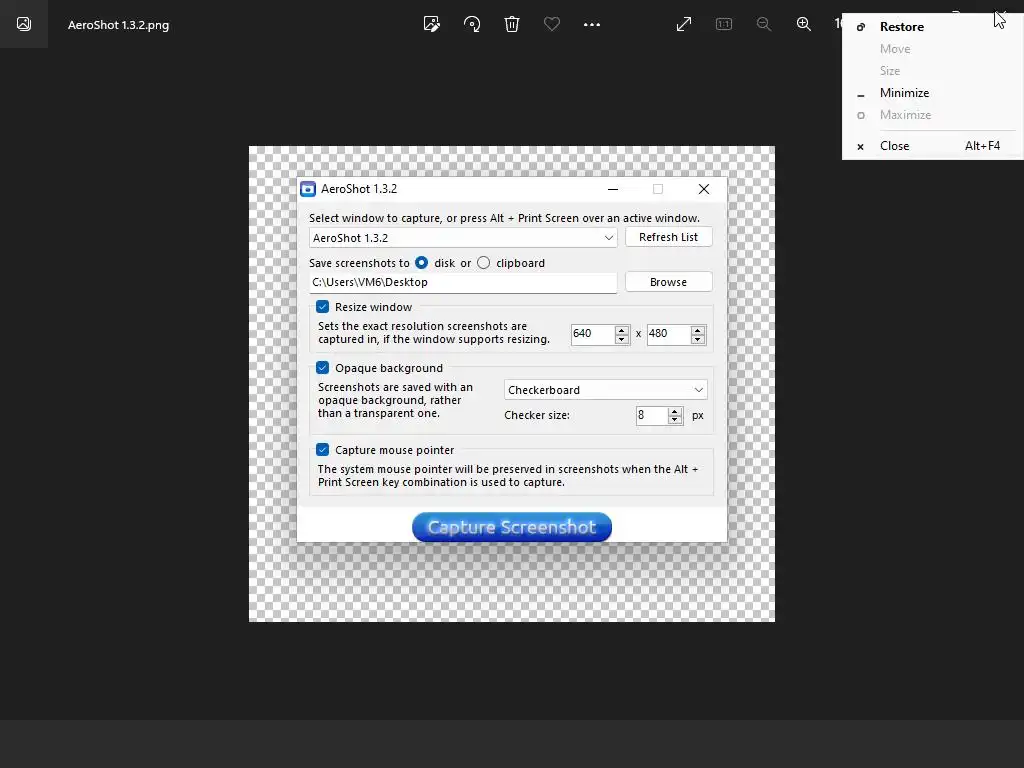The height and width of the screenshot is (768, 1024).
Task: Delete the image with the trash icon
Action: pos(512,24)
